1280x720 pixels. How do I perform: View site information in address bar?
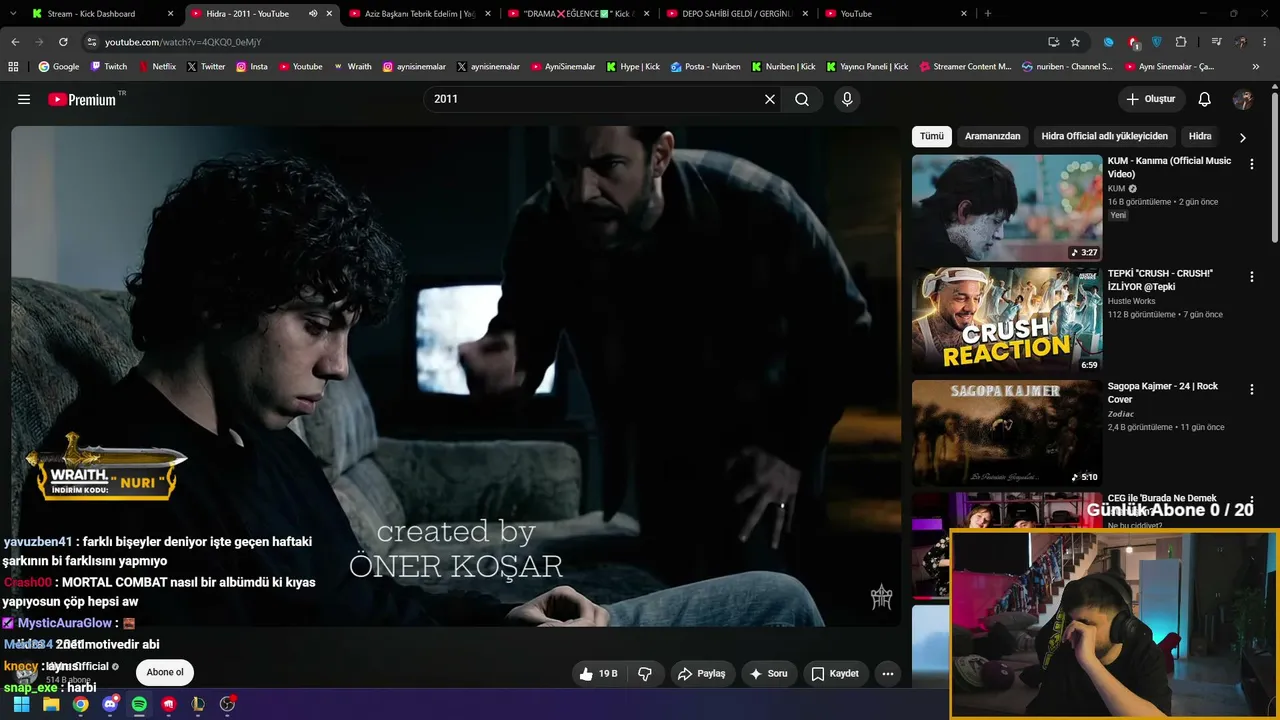tap(92, 42)
